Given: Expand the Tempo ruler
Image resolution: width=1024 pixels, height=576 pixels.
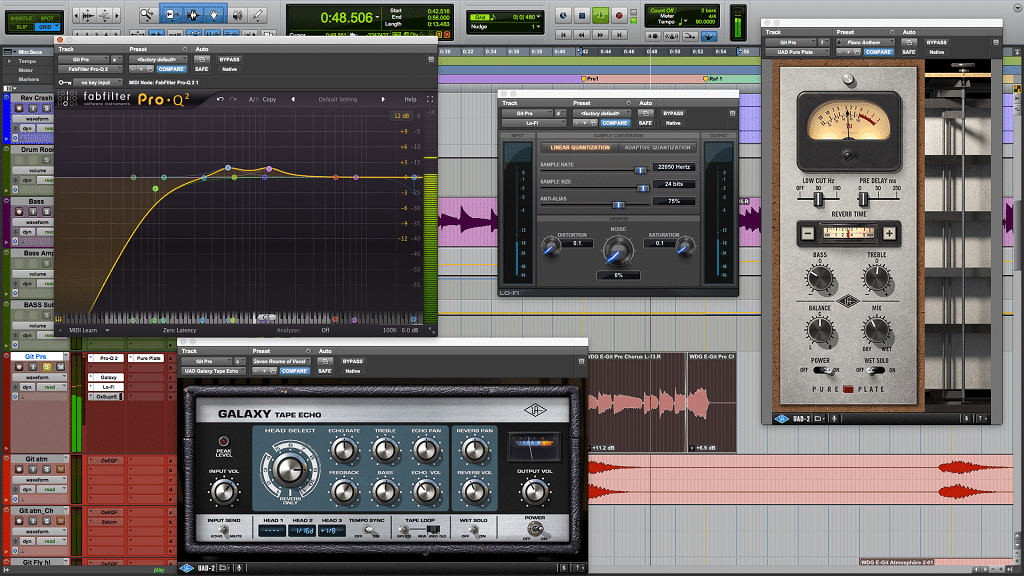Looking at the screenshot, I should coord(9,61).
